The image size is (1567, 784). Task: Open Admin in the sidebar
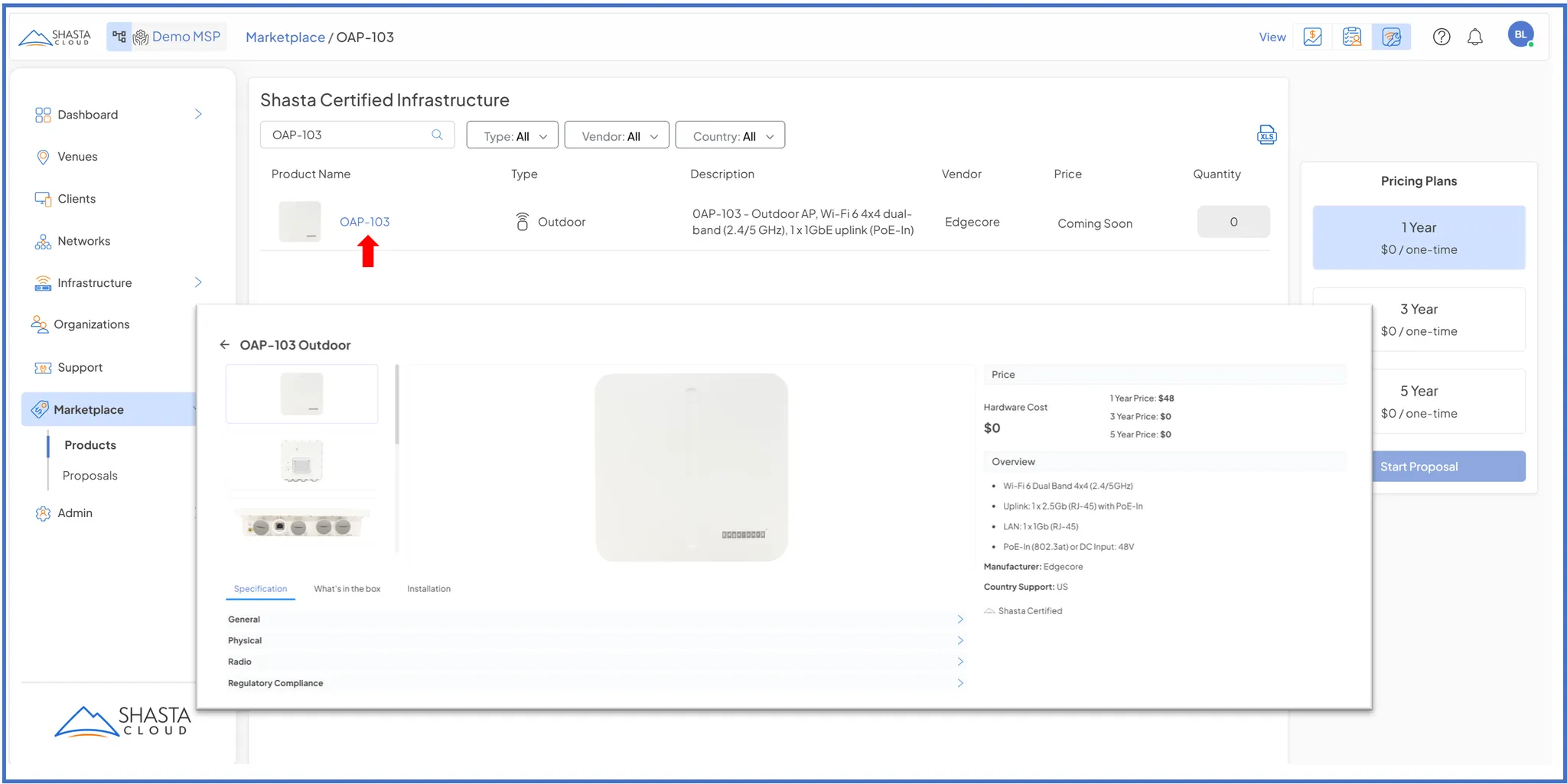click(x=75, y=513)
